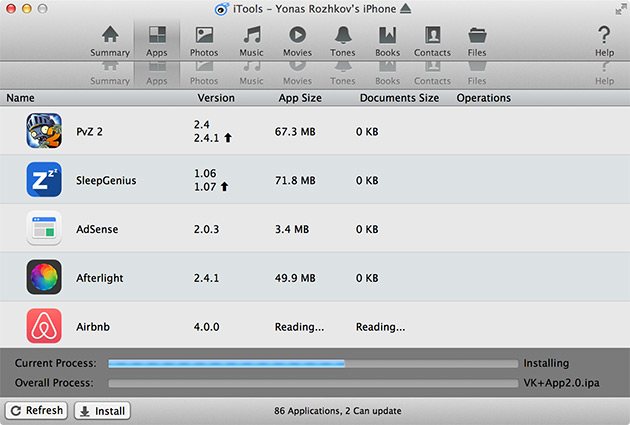Sort by the Name column header
This screenshot has width=630, height=425.
coord(20,98)
